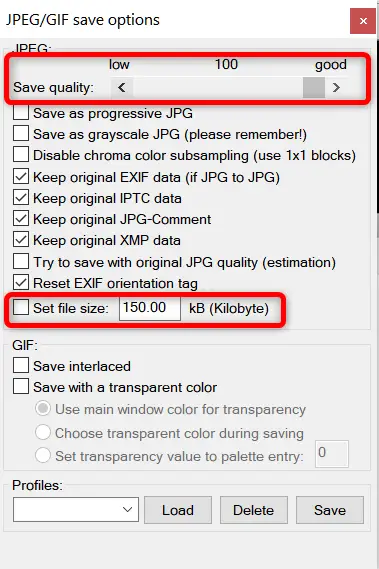Click the Save profile button
Image resolution: width=379 pixels, height=569 pixels.
point(330,510)
